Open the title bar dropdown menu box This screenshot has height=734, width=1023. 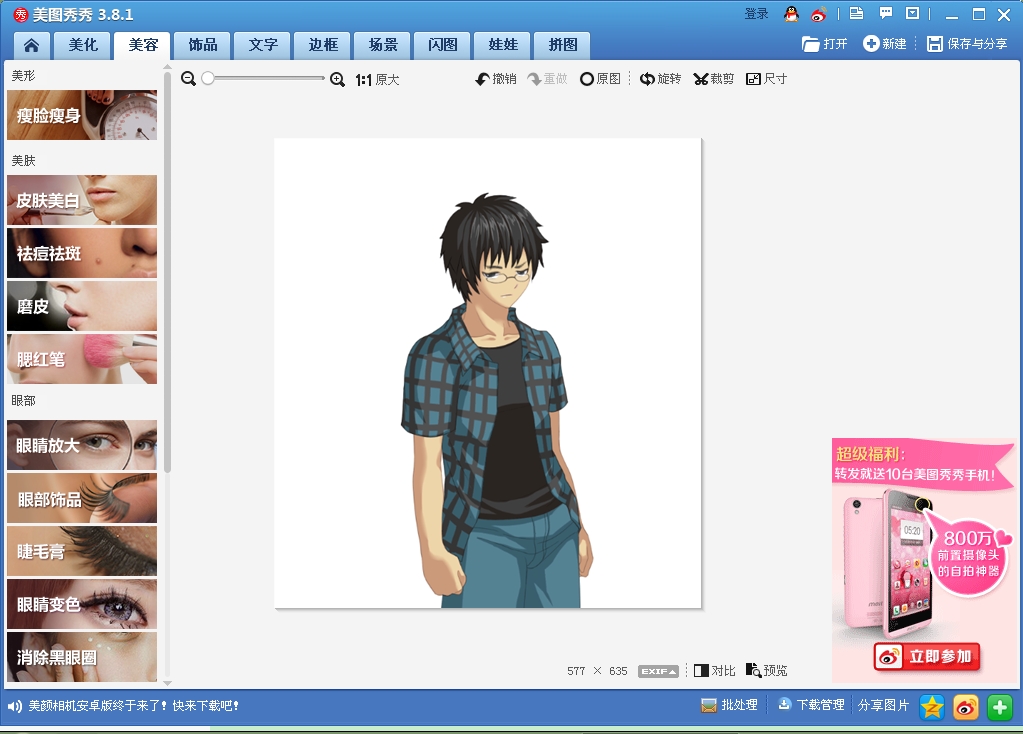912,13
